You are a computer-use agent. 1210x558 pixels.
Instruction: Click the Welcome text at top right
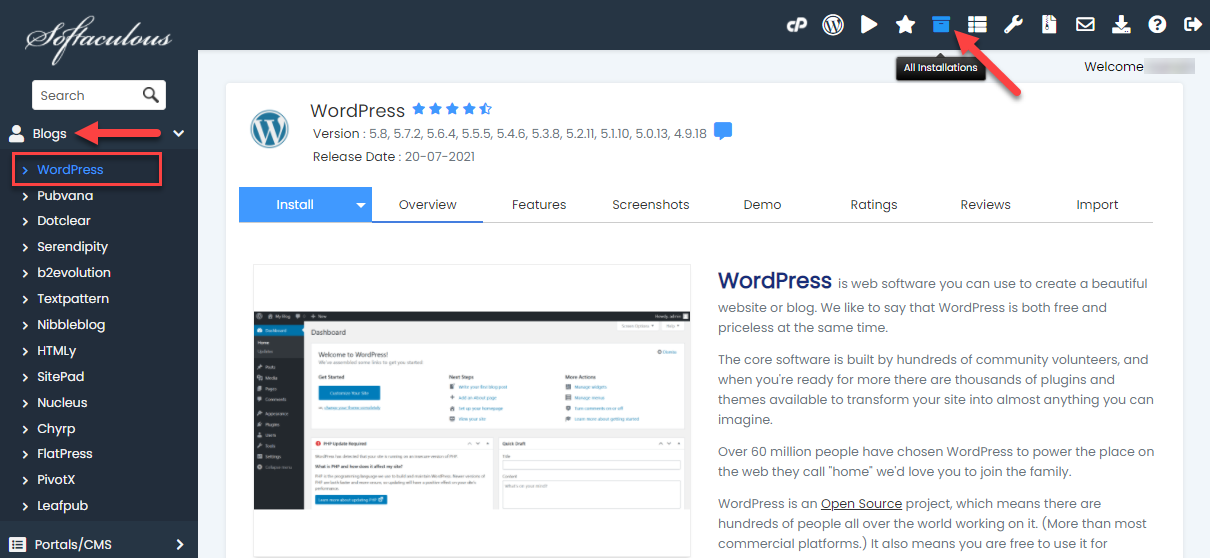click(1113, 66)
